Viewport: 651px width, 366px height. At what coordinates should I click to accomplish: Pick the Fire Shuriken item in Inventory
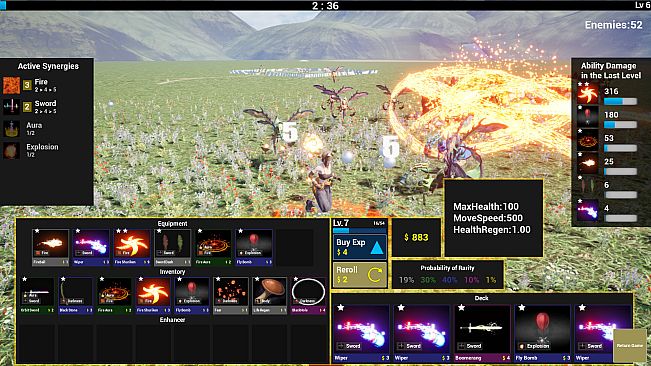[153, 295]
